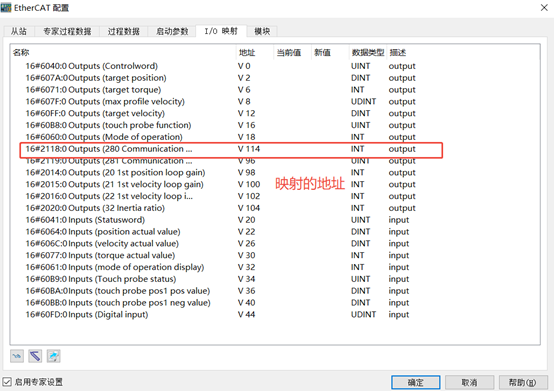Click address cell V 20
Viewport: 554px width, 391px height.
[x=247, y=220]
